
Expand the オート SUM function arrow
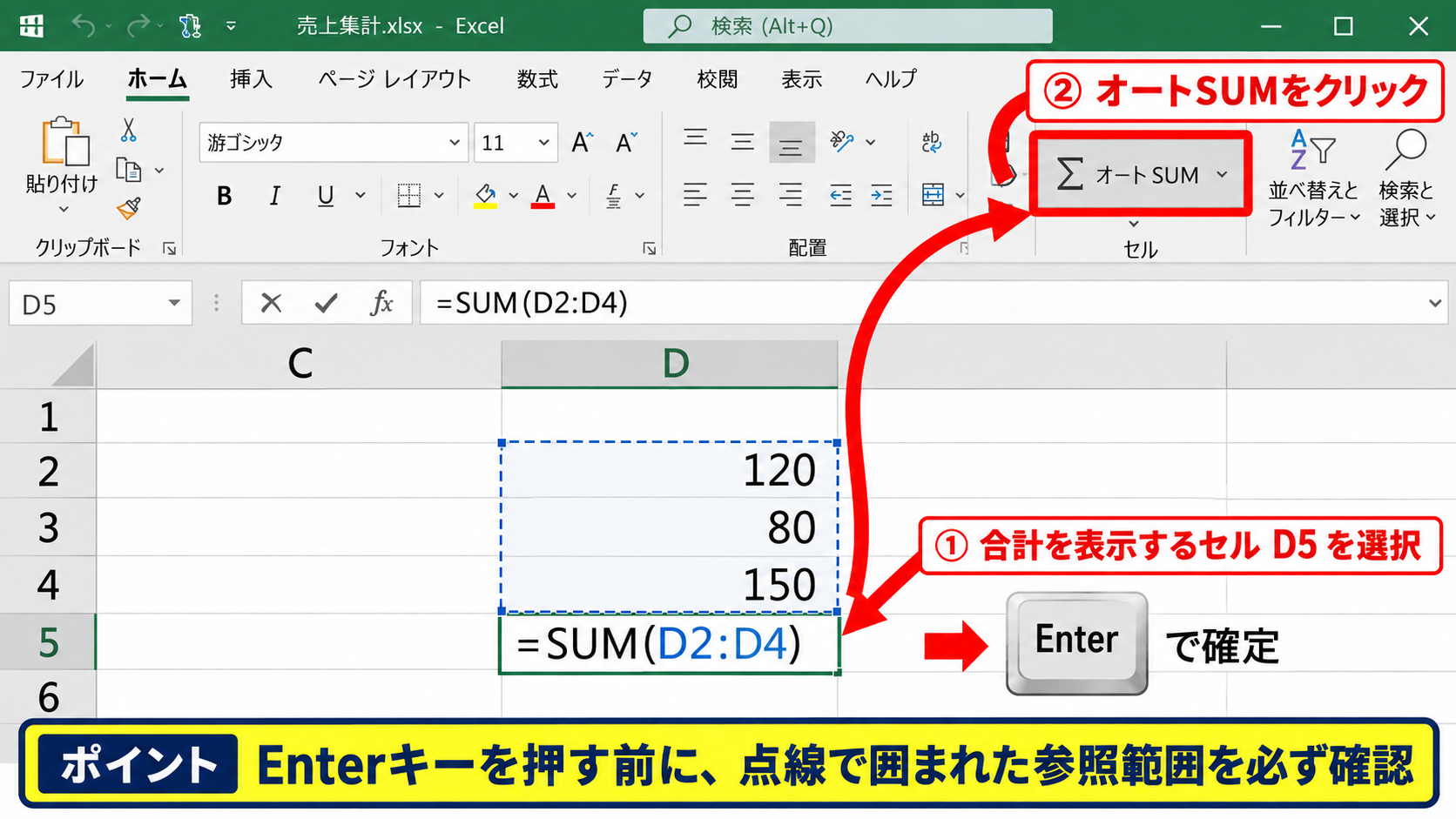pos(1223,175)
